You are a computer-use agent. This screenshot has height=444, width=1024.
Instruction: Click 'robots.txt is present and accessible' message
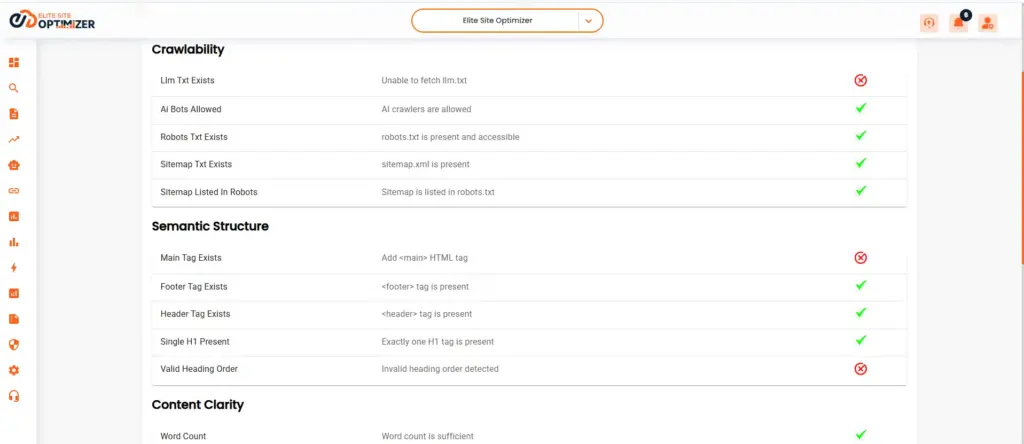point(451,137)
